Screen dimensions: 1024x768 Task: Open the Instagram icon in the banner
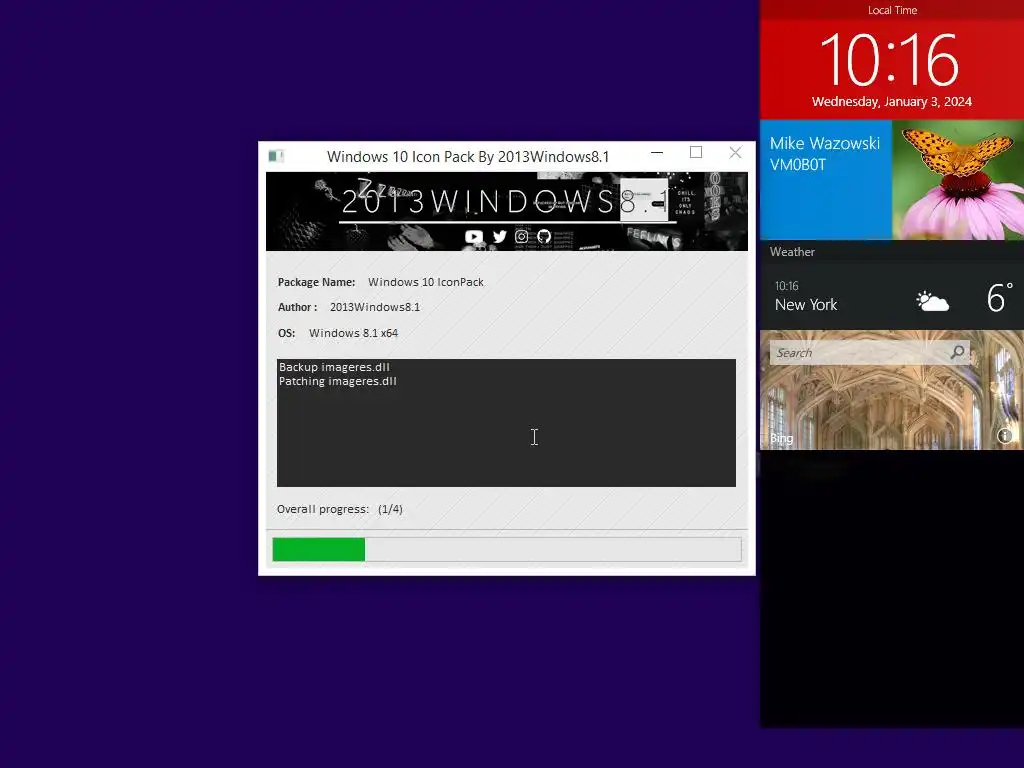coord(521,236)
